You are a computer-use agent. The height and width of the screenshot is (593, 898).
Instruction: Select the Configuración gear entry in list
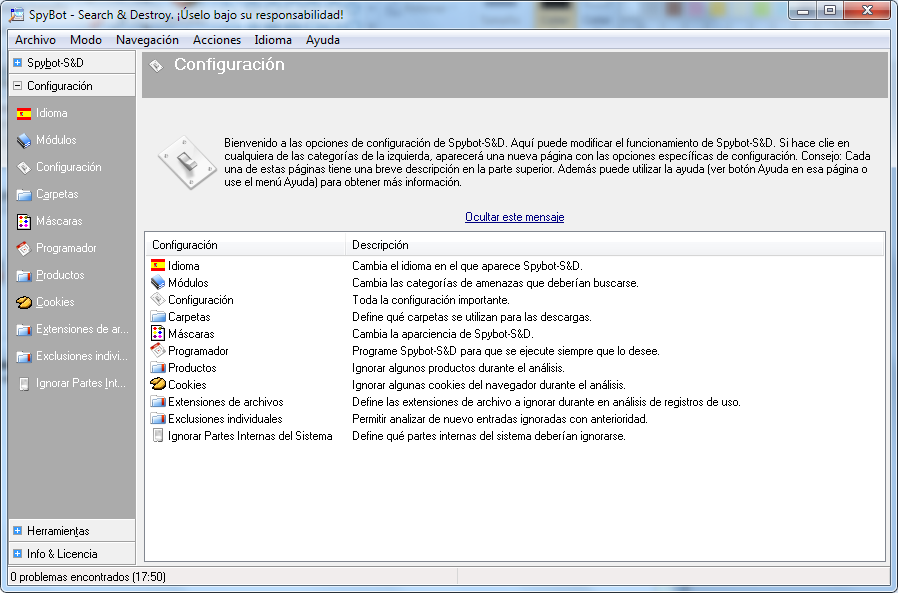(x=202, y=299)
